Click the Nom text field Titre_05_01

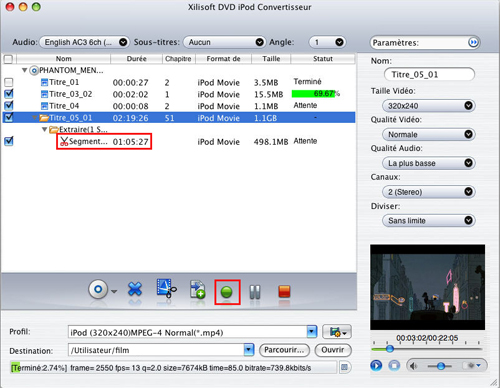(429, 74)
